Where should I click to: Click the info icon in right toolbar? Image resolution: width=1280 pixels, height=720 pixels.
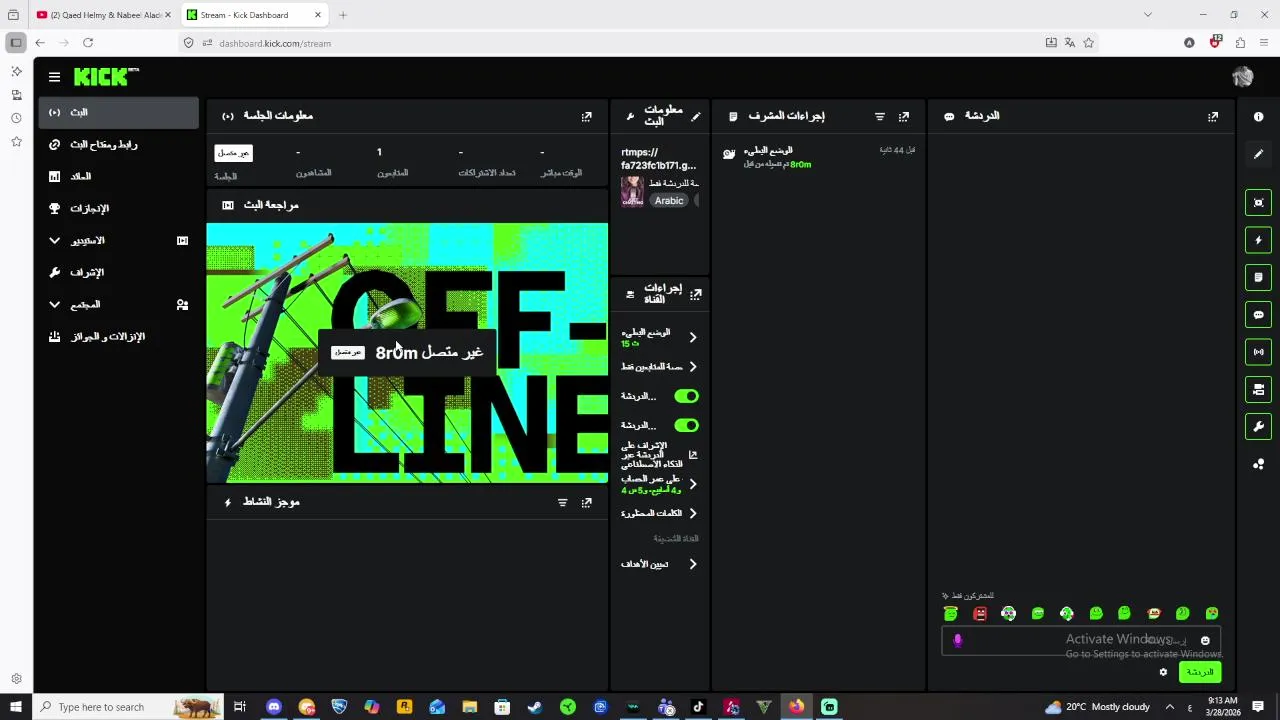point(1258,117)
